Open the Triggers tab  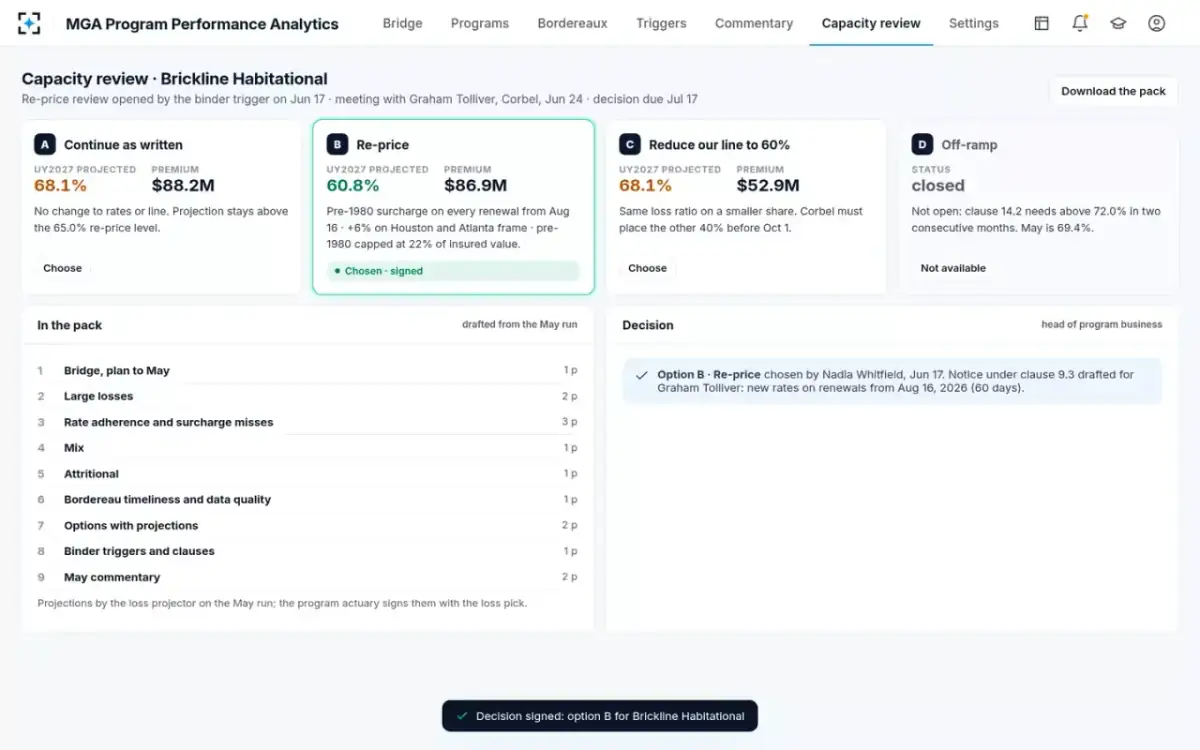[x=661, y=23]
